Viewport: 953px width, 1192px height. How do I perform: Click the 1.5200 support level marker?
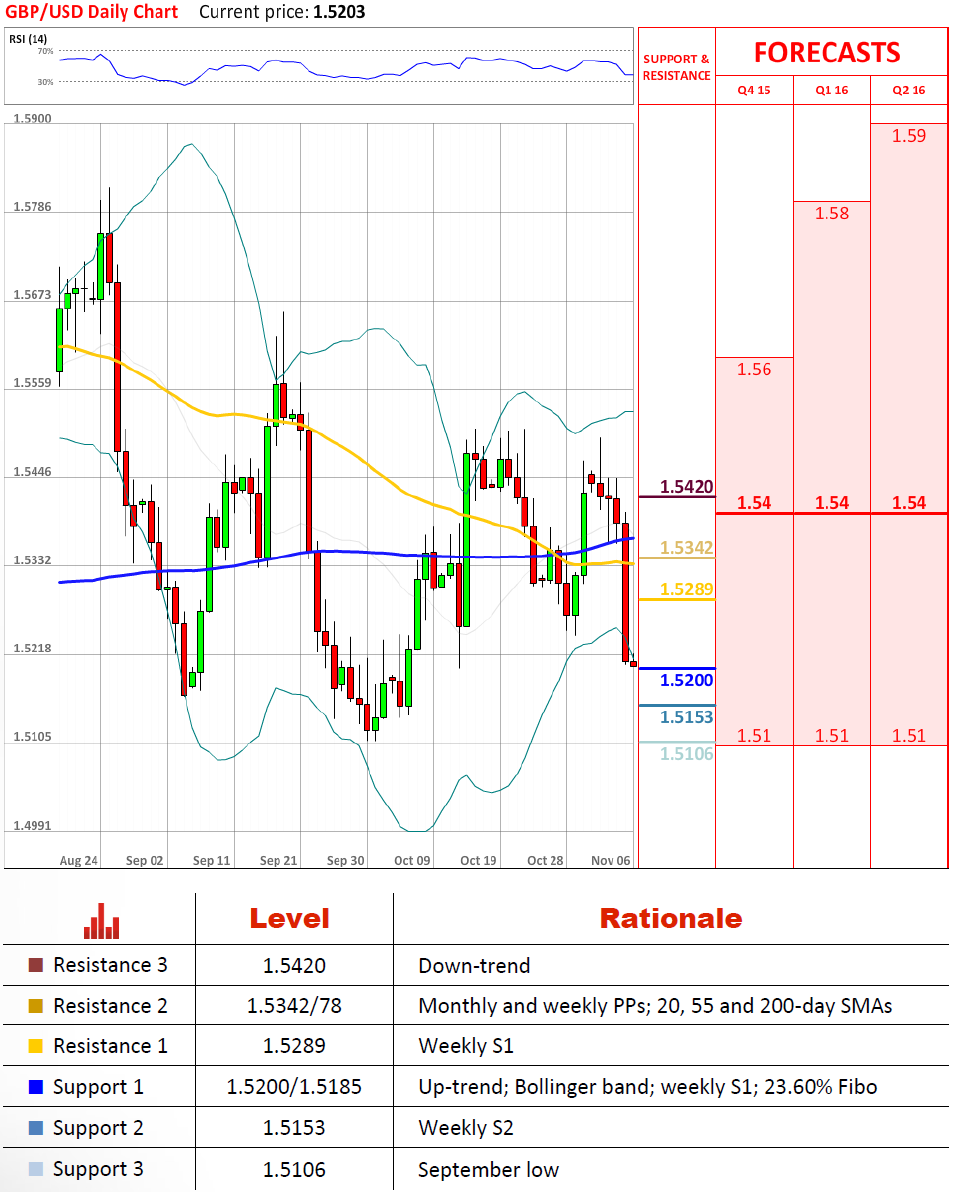(x=686, y=680)
